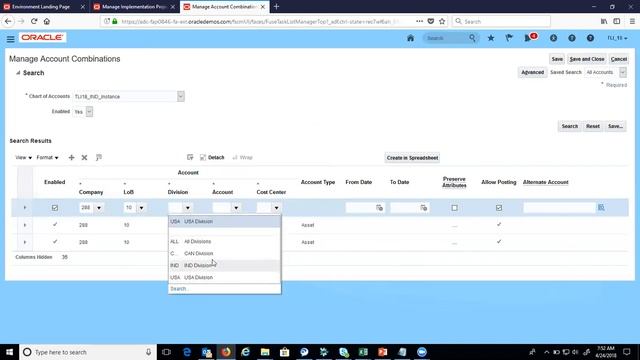This screenshot has width=640, height=360.
Task: Collapse the Search section
Action: (x=18, y=73)
